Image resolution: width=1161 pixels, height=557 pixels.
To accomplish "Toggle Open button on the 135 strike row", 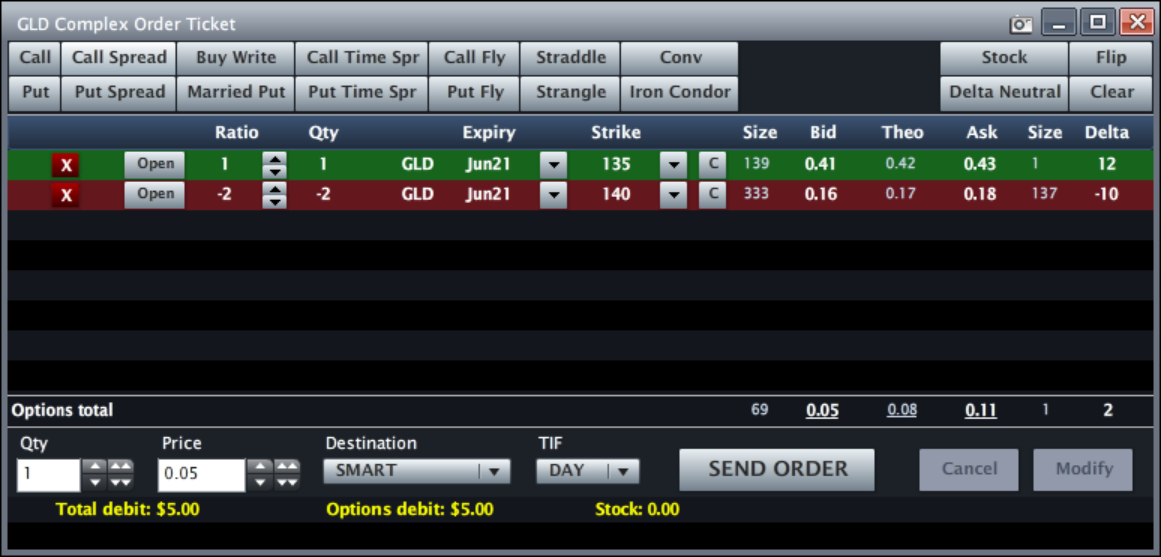I will coord(154,164).
